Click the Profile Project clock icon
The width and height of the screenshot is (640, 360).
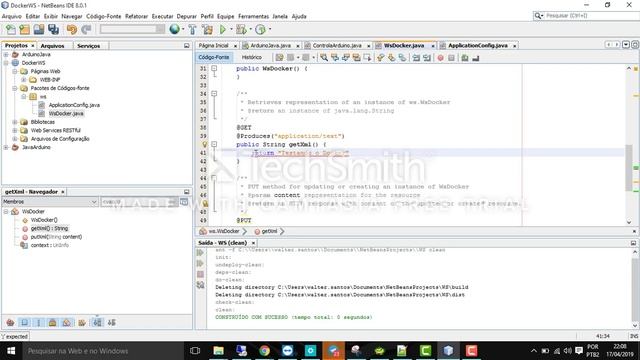pyautogui.click(x=260, y=29)
